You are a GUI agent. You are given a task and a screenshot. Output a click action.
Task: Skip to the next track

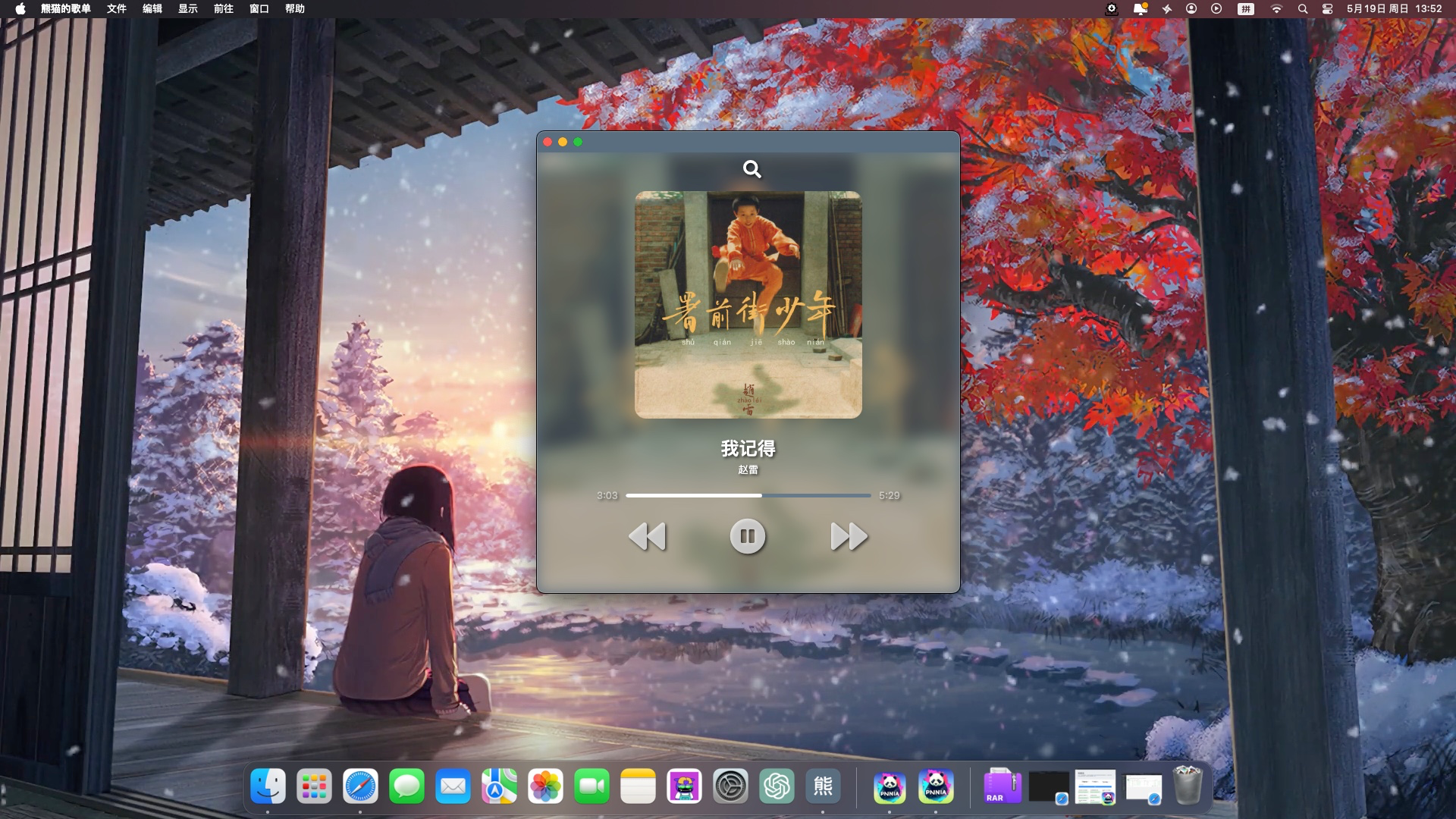click(849, 536)
